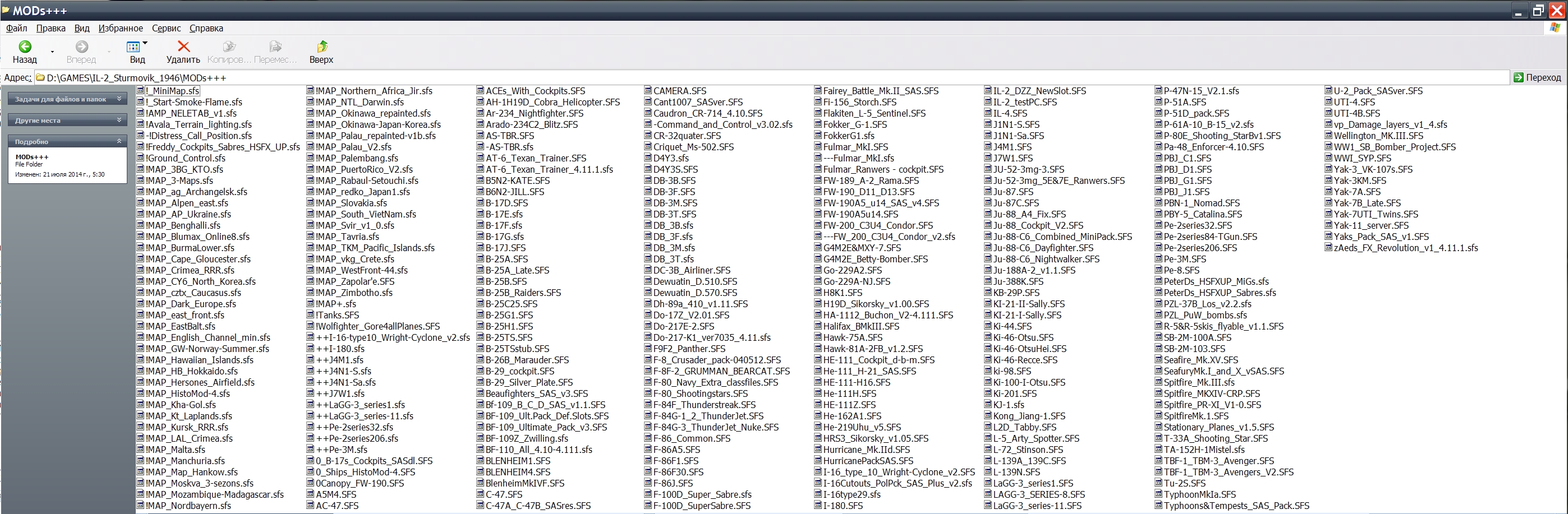Select file Ju-88-C6_Nightwalker.SFS
This screenshot has height=514, width=1568.
(1046, 258)
